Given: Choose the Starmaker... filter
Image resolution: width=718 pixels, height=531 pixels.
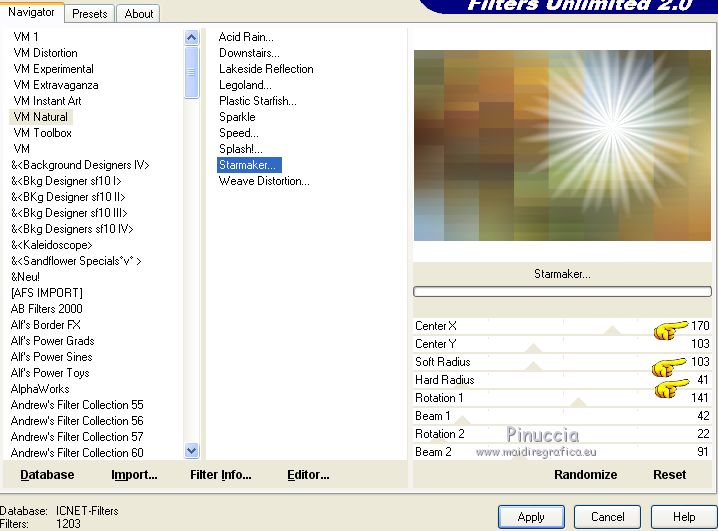Looking at the screenshot, I should pos(249,165).
